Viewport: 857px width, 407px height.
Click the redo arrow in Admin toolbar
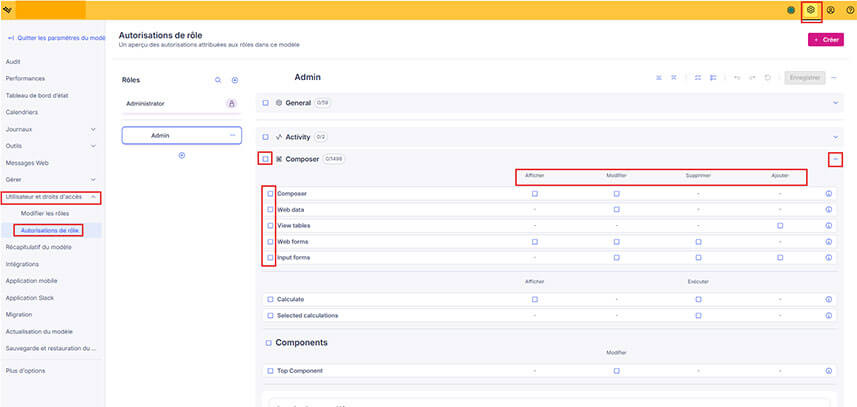coord(752,78)
